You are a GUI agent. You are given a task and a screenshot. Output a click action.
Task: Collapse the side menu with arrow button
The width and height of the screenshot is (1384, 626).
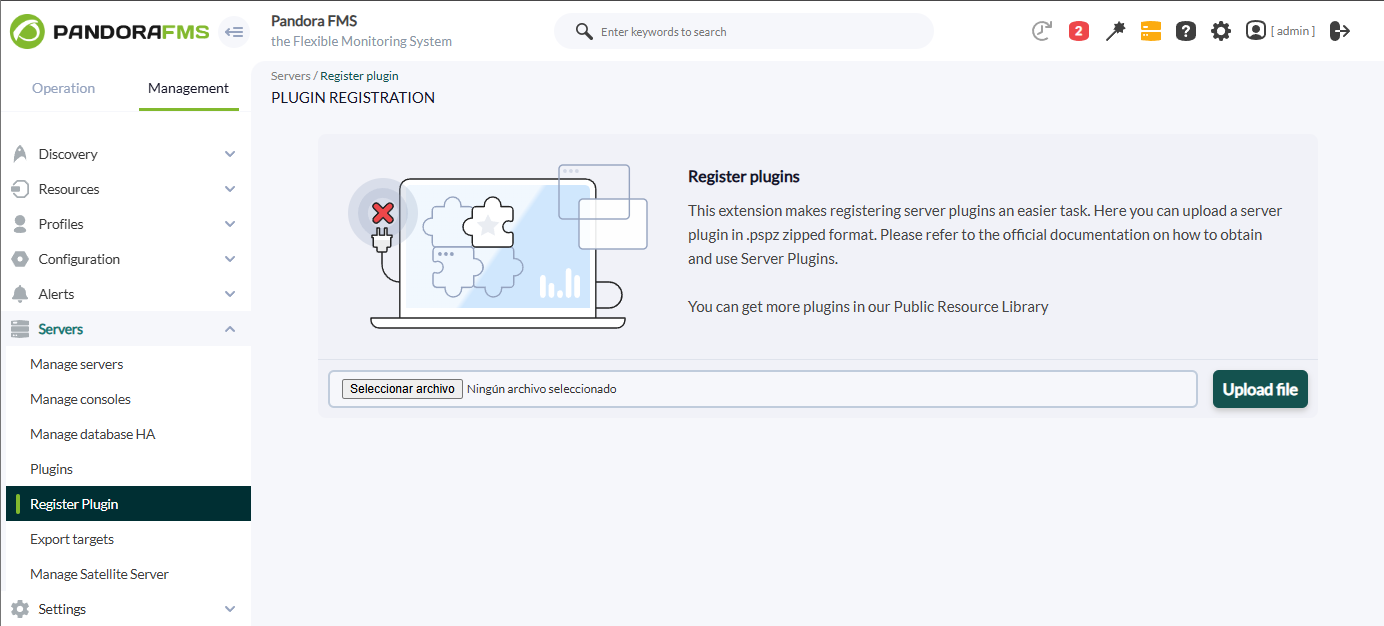[x=234, y=32]
